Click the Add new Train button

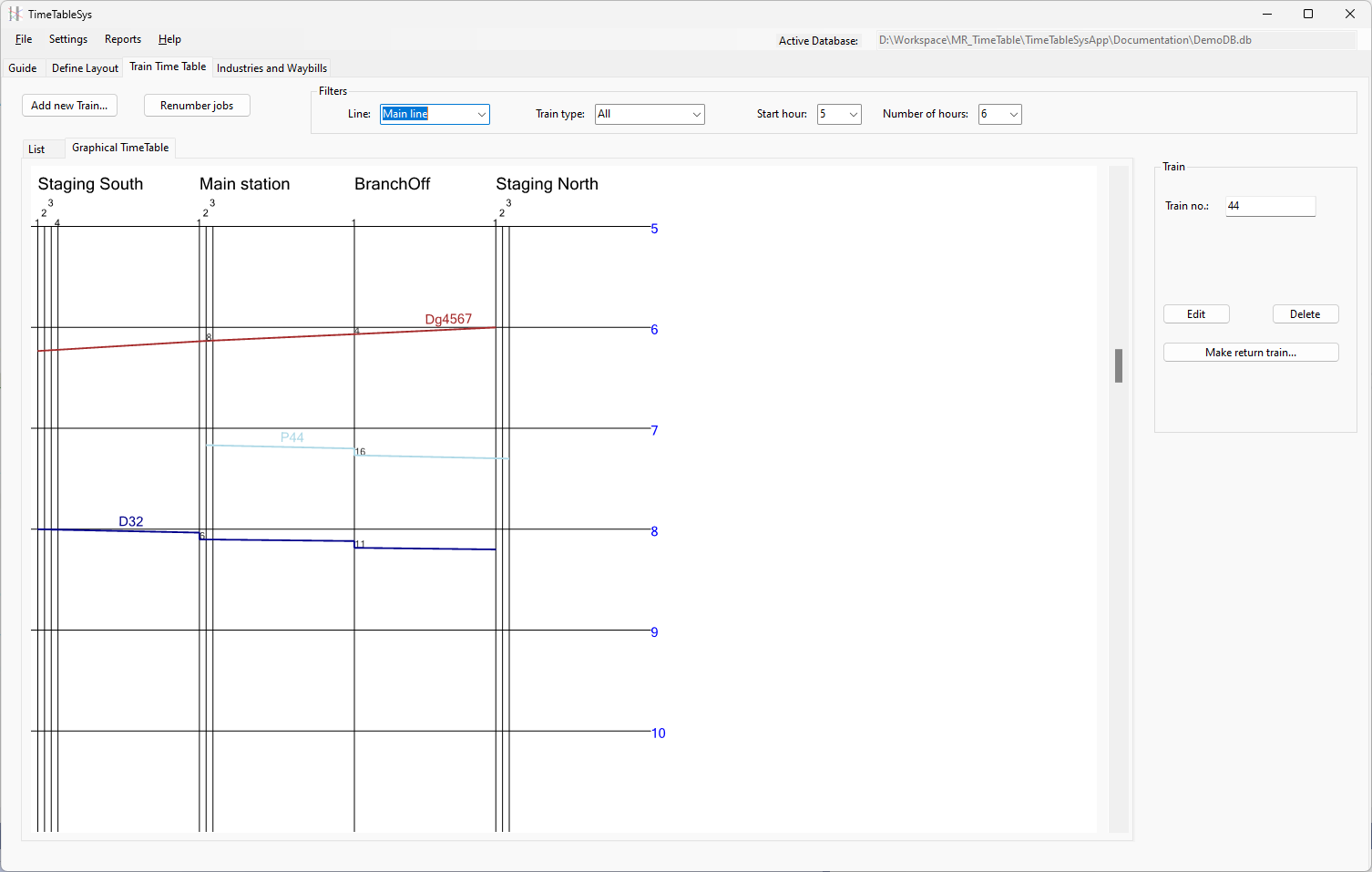(69, 106)
